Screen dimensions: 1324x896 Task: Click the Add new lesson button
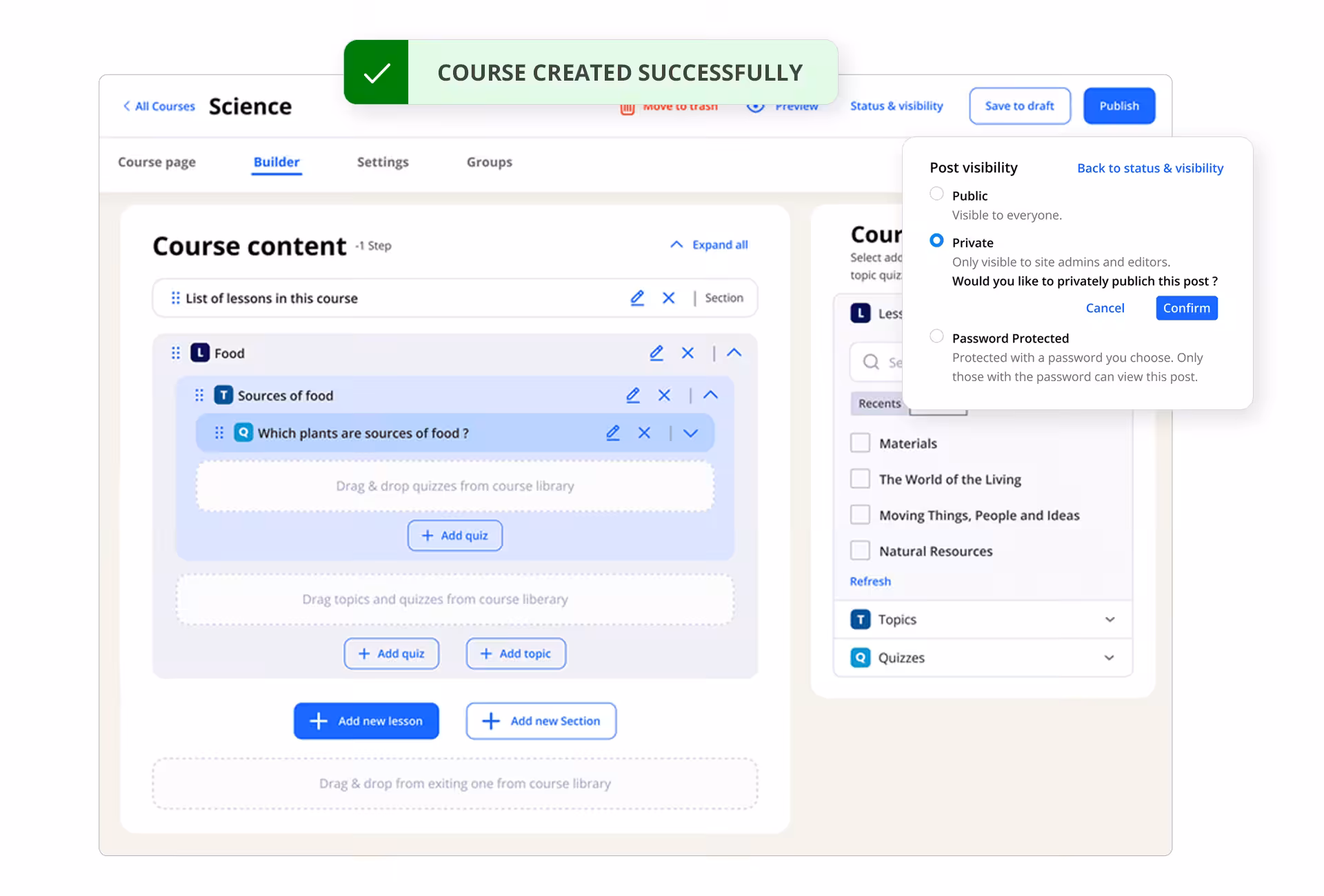click(x=366, y=721)
